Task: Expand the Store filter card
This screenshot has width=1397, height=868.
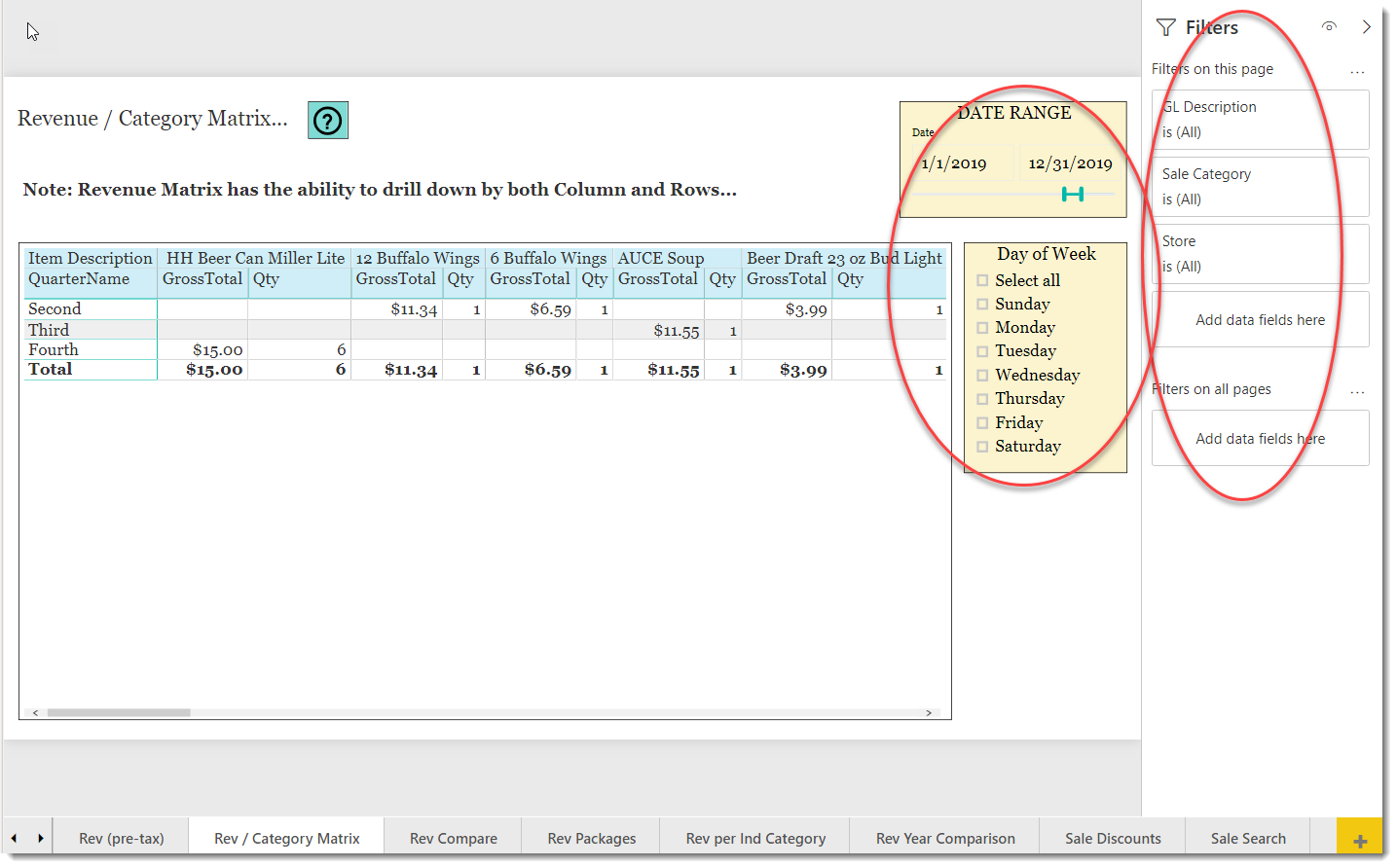Action: (x=1260, y=254)
